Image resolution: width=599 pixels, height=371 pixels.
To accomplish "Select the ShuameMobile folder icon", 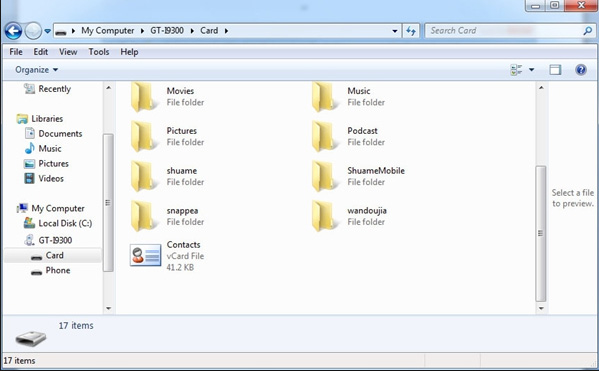I will click(x=324, y=176).
